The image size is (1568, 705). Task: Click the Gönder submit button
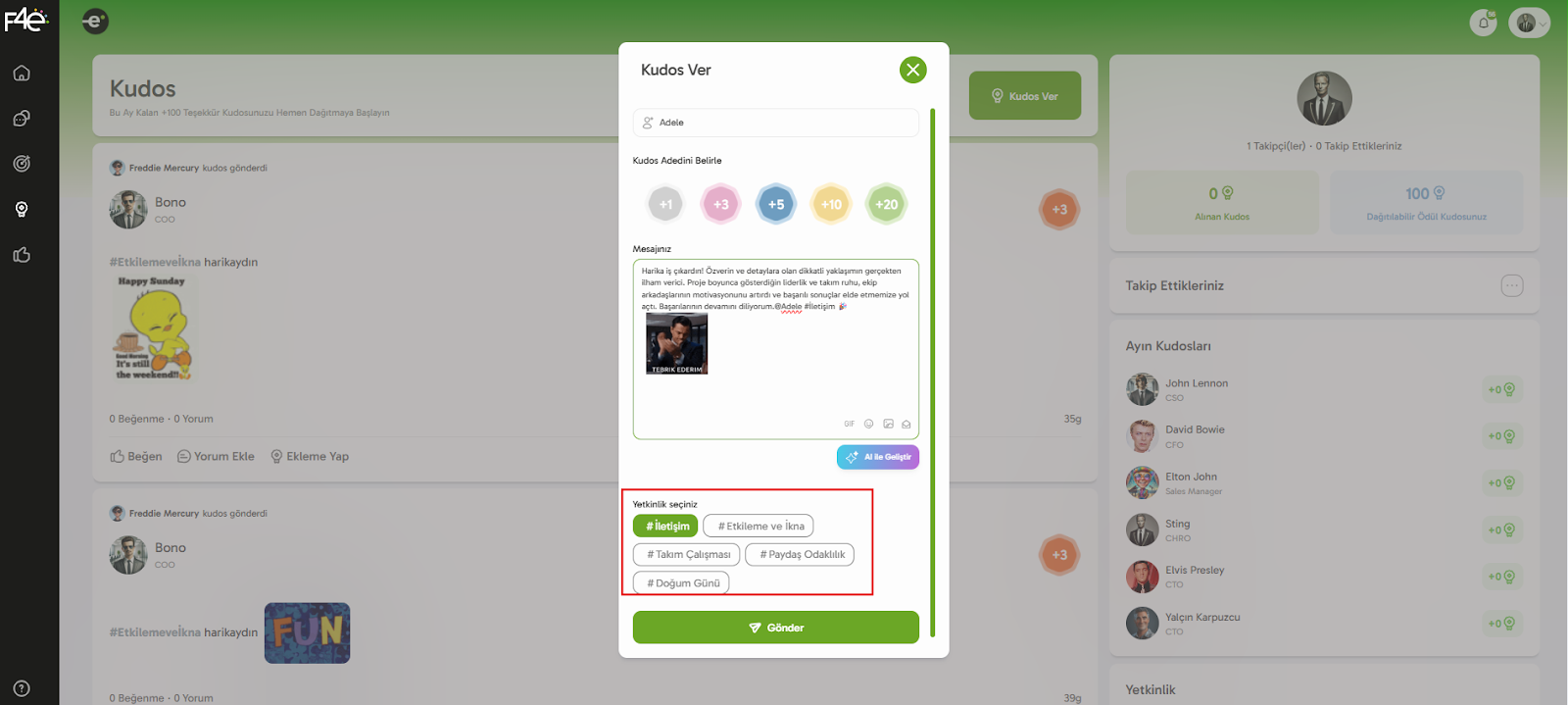(776, 628)
